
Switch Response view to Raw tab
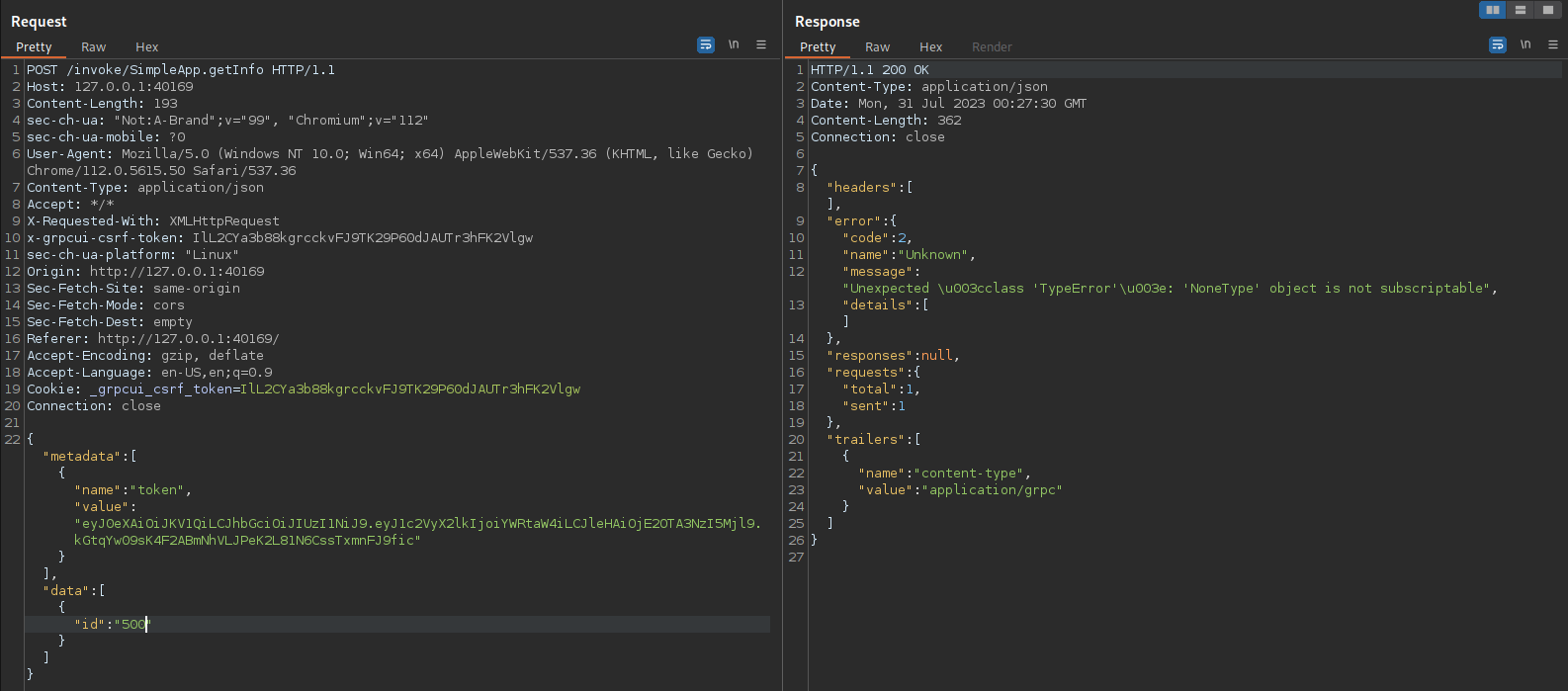click(x=877, y=47)
